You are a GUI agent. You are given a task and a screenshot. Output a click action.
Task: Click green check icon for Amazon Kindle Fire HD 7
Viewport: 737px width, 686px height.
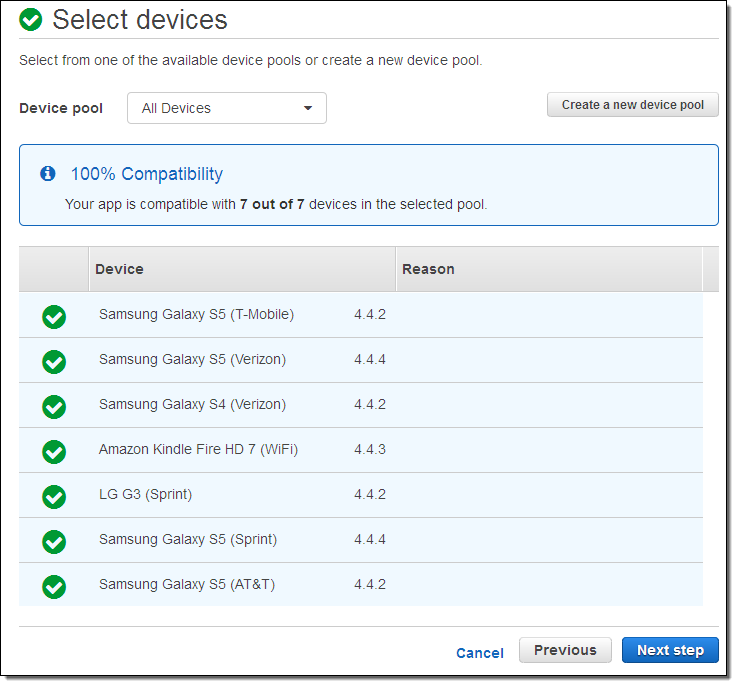click(x=54, y=451)
